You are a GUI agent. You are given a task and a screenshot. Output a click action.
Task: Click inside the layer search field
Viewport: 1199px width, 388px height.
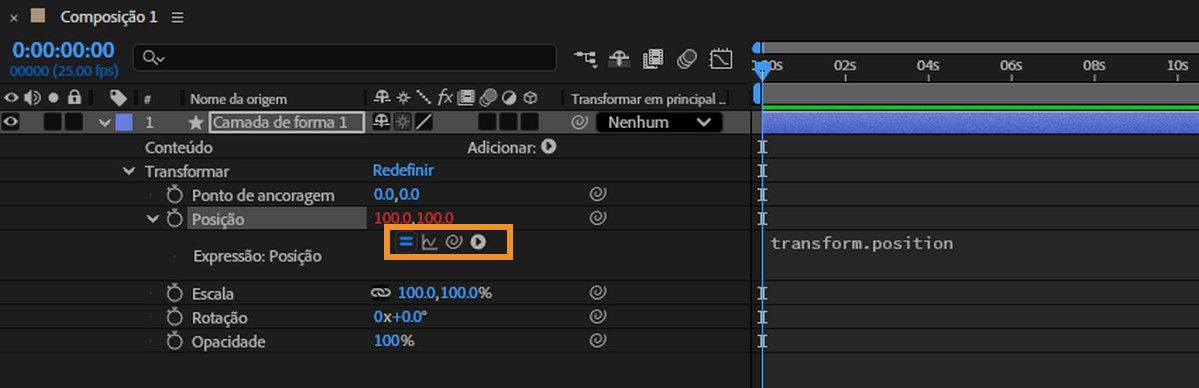[345, 58]
